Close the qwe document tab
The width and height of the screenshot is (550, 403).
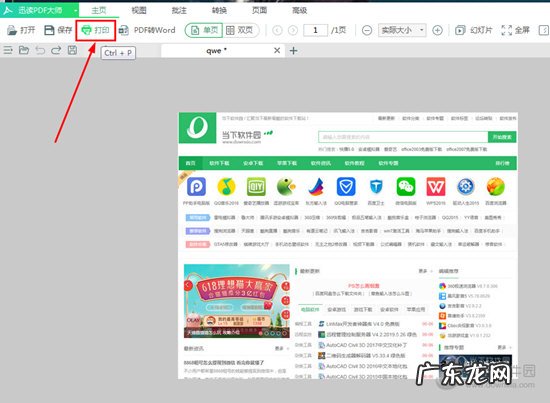277,51
